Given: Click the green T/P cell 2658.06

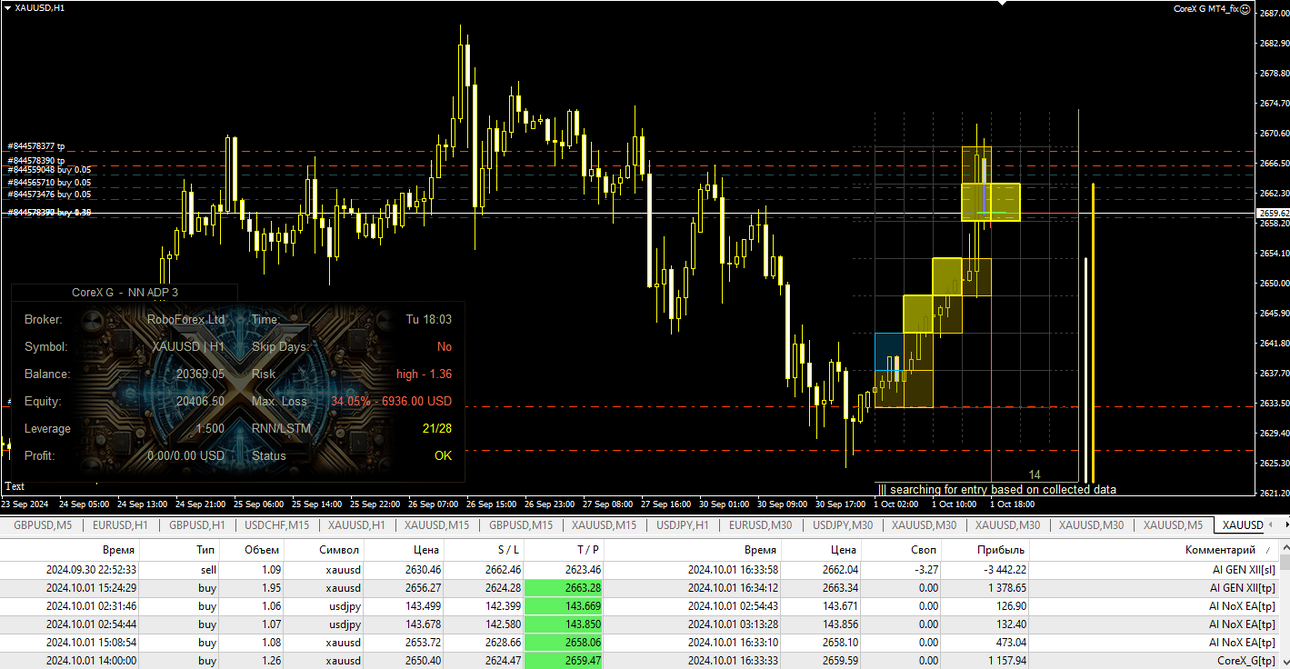Looking at the screenshot, I should click(x=566, y=642).
